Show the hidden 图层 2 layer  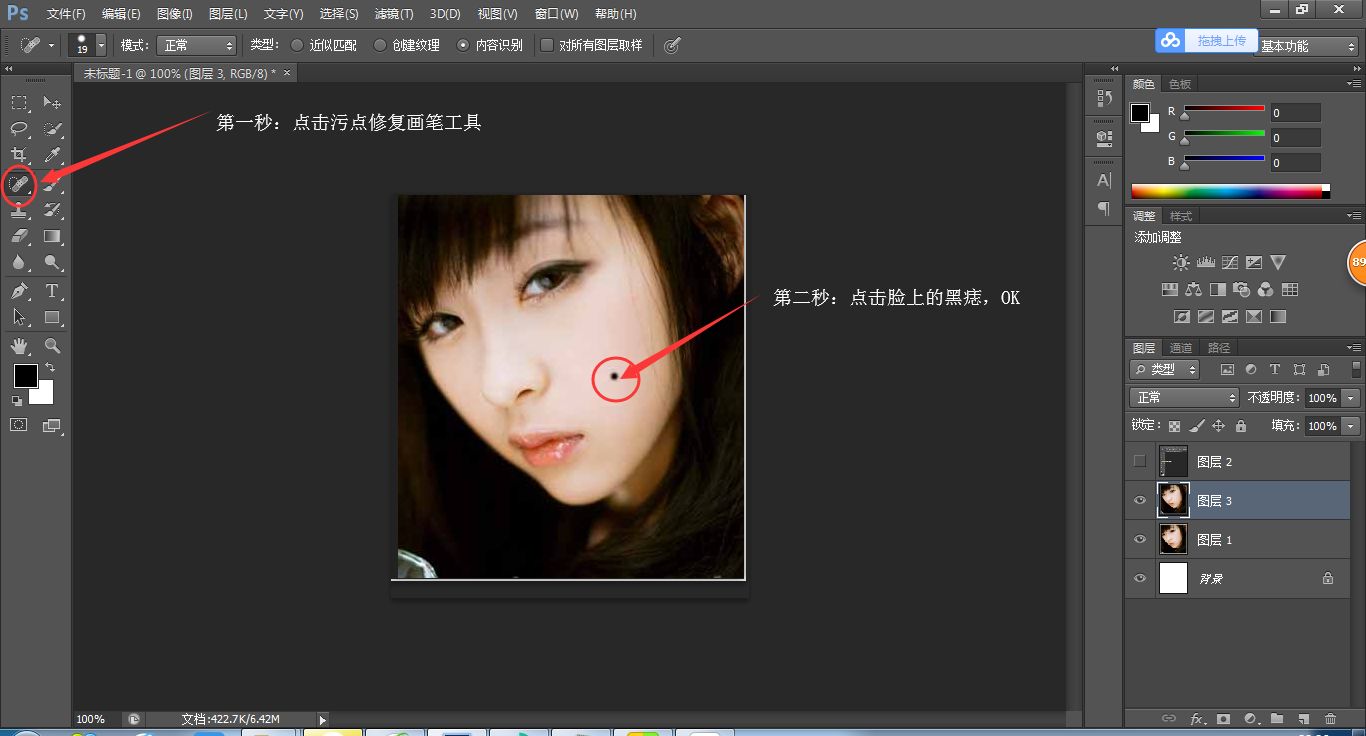1140,461
